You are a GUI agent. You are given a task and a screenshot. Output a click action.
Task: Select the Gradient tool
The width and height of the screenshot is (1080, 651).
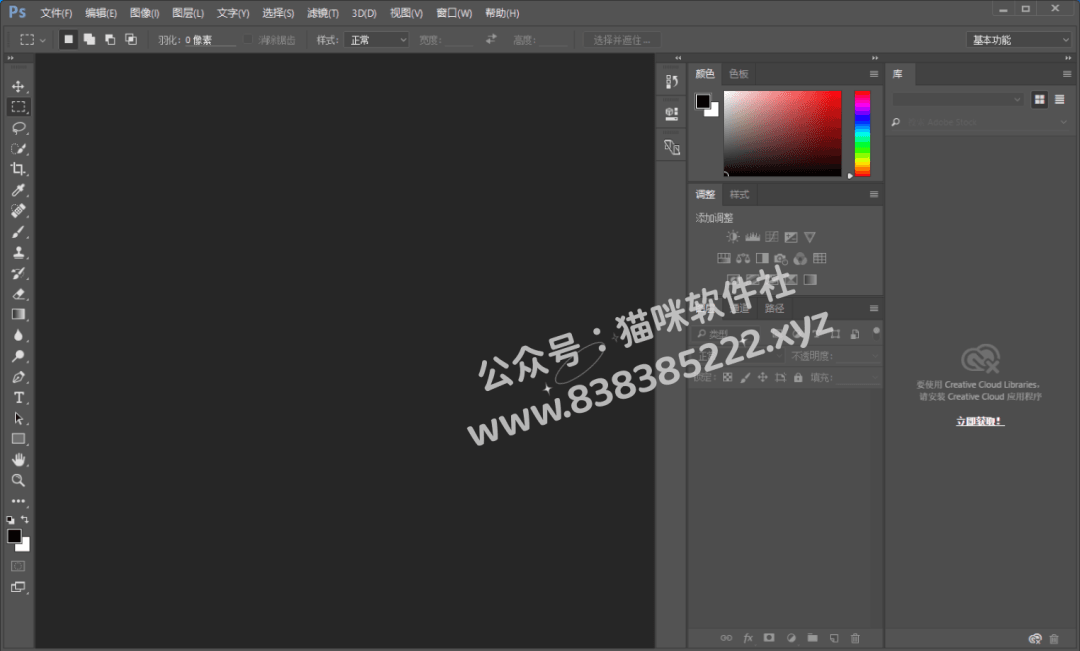[18, 315]
